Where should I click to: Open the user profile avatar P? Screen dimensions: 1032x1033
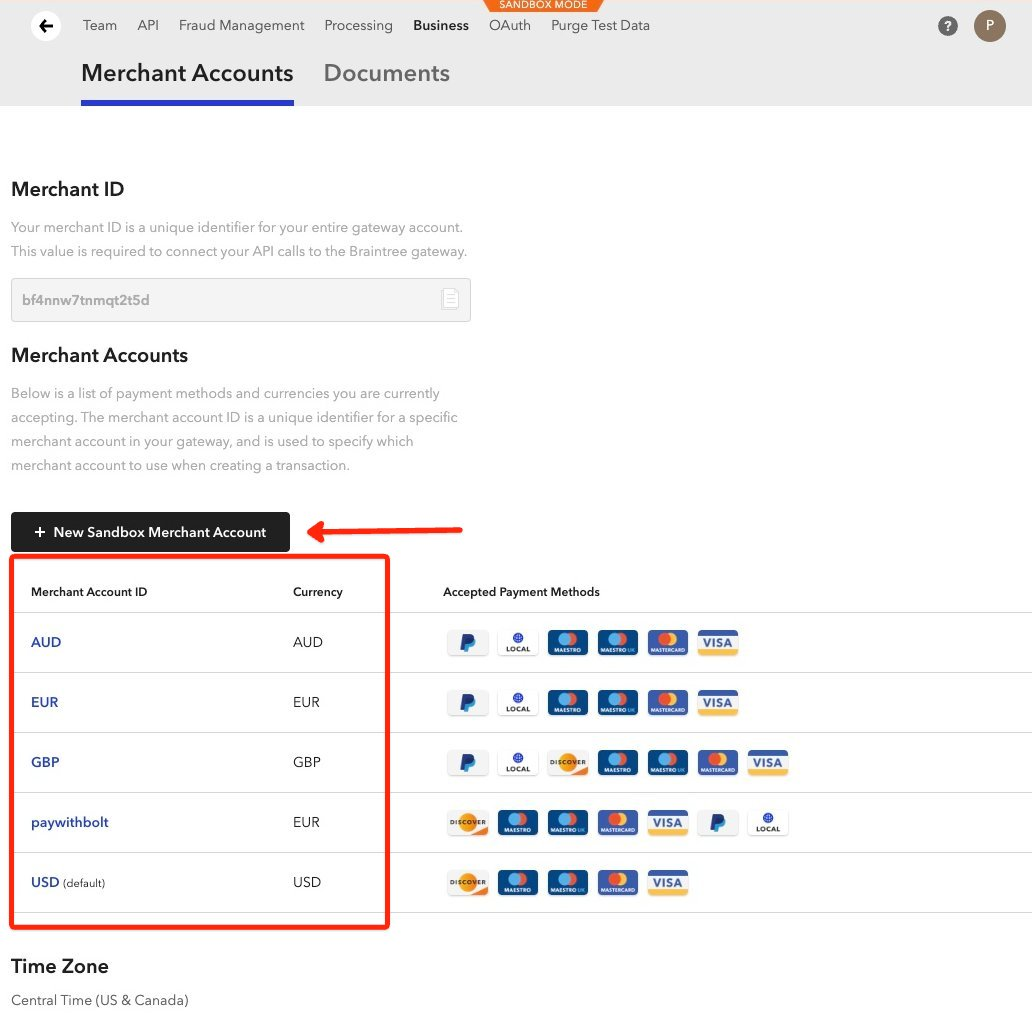tap(990, 26)
